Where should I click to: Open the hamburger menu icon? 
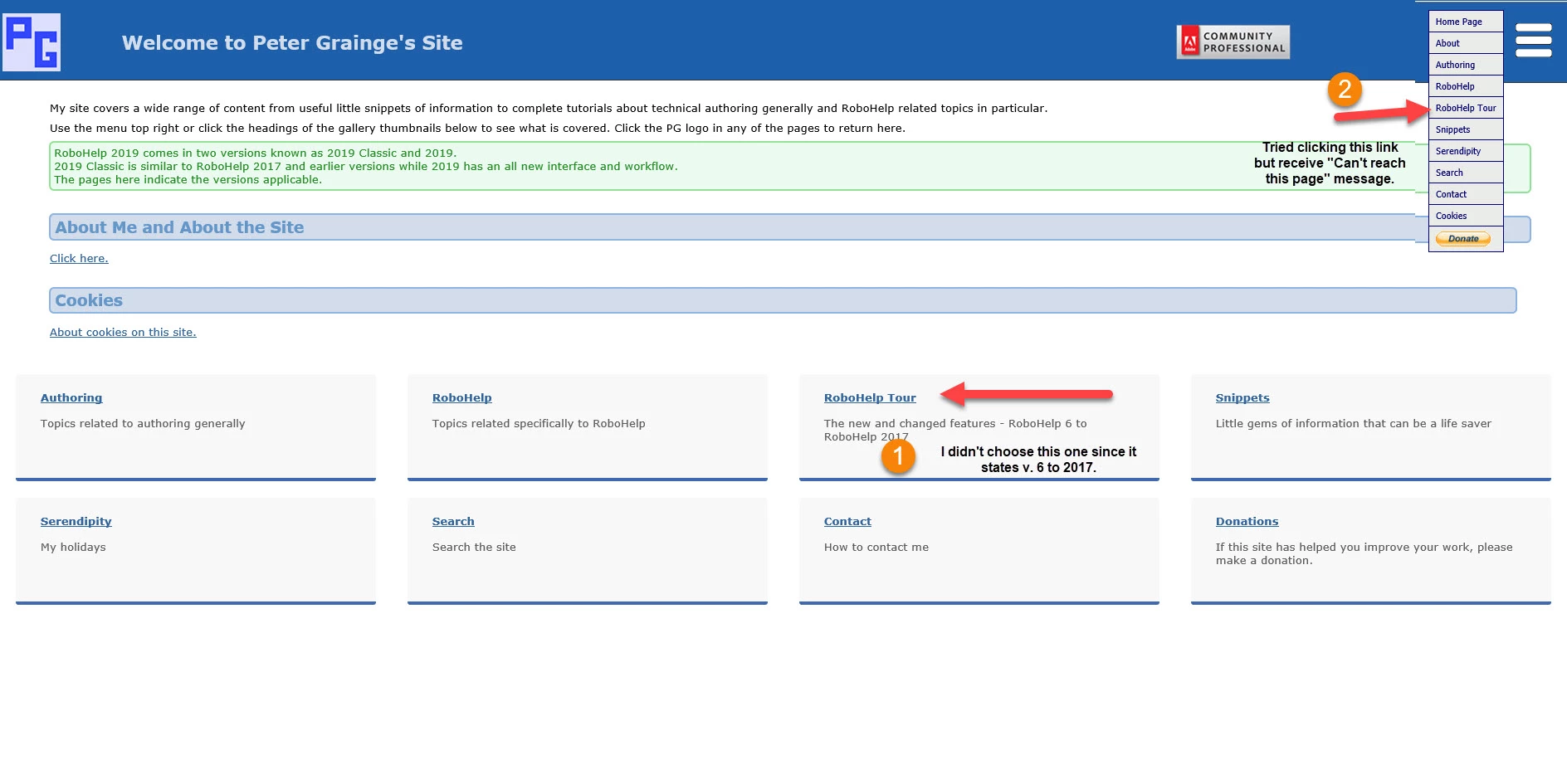(x=1533, y=40)
